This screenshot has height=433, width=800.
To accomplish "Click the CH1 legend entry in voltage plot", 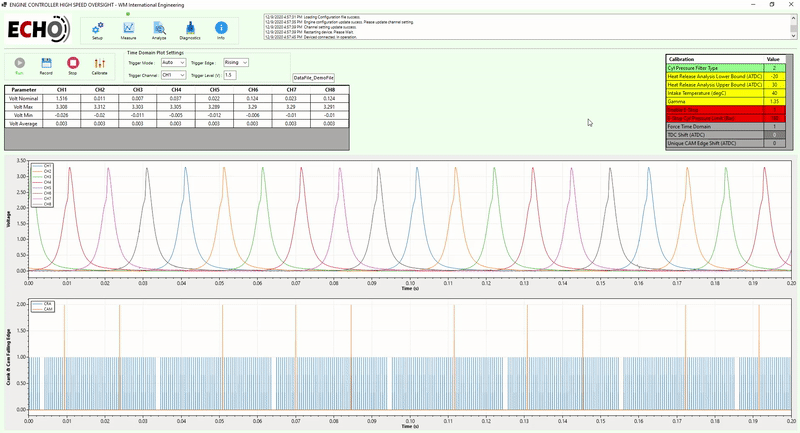I will (x=43, y=166).
